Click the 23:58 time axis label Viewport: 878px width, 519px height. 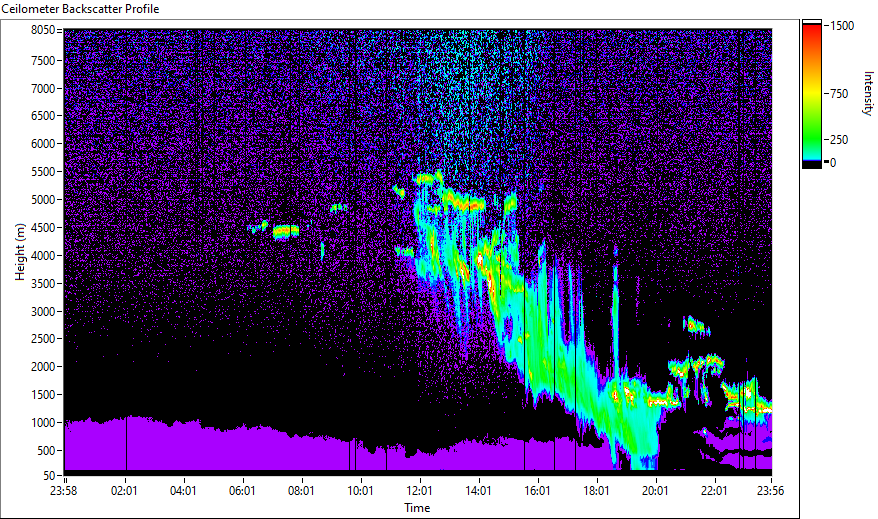[x=63, y=491]
